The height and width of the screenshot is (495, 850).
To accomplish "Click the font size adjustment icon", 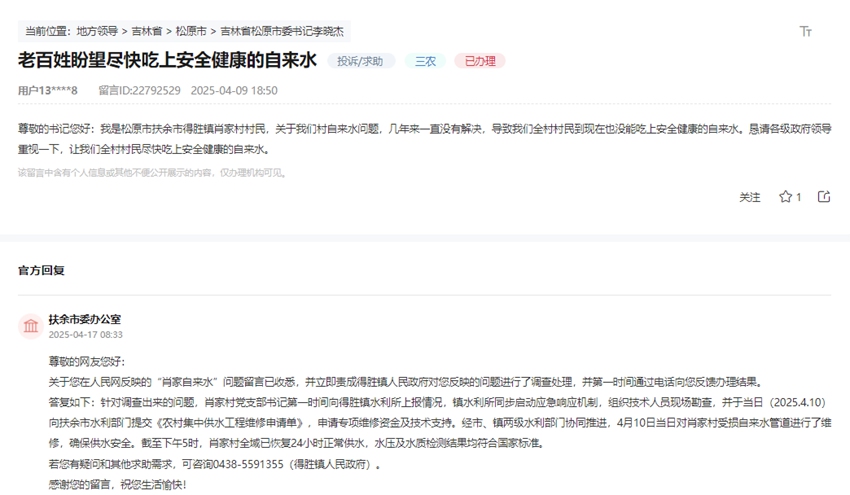I will (x=806, y=31).
